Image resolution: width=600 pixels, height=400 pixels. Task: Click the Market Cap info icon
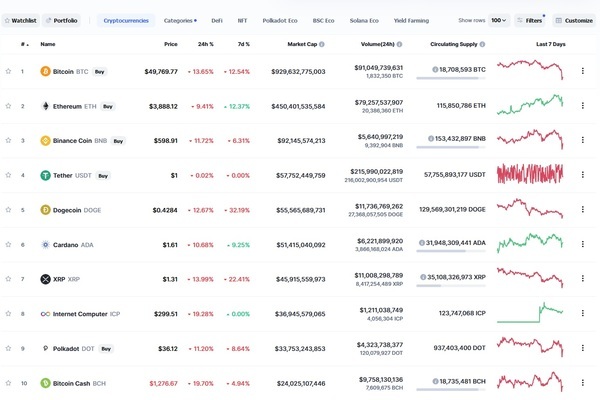322,44
